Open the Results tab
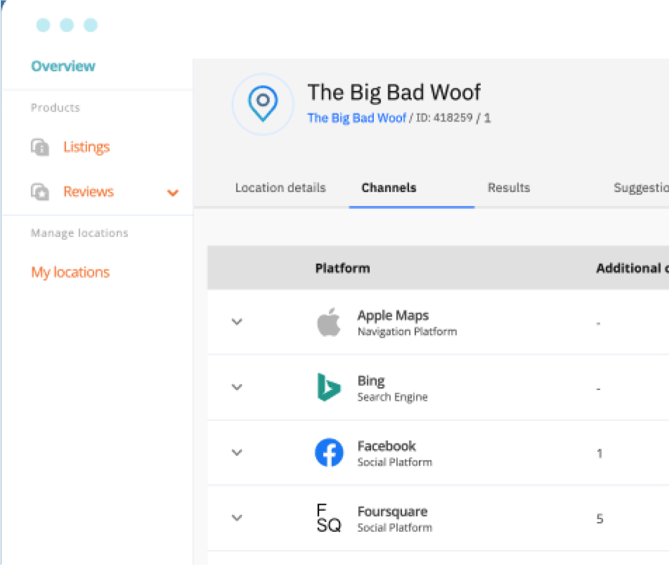669x565 pixels. 509,188
